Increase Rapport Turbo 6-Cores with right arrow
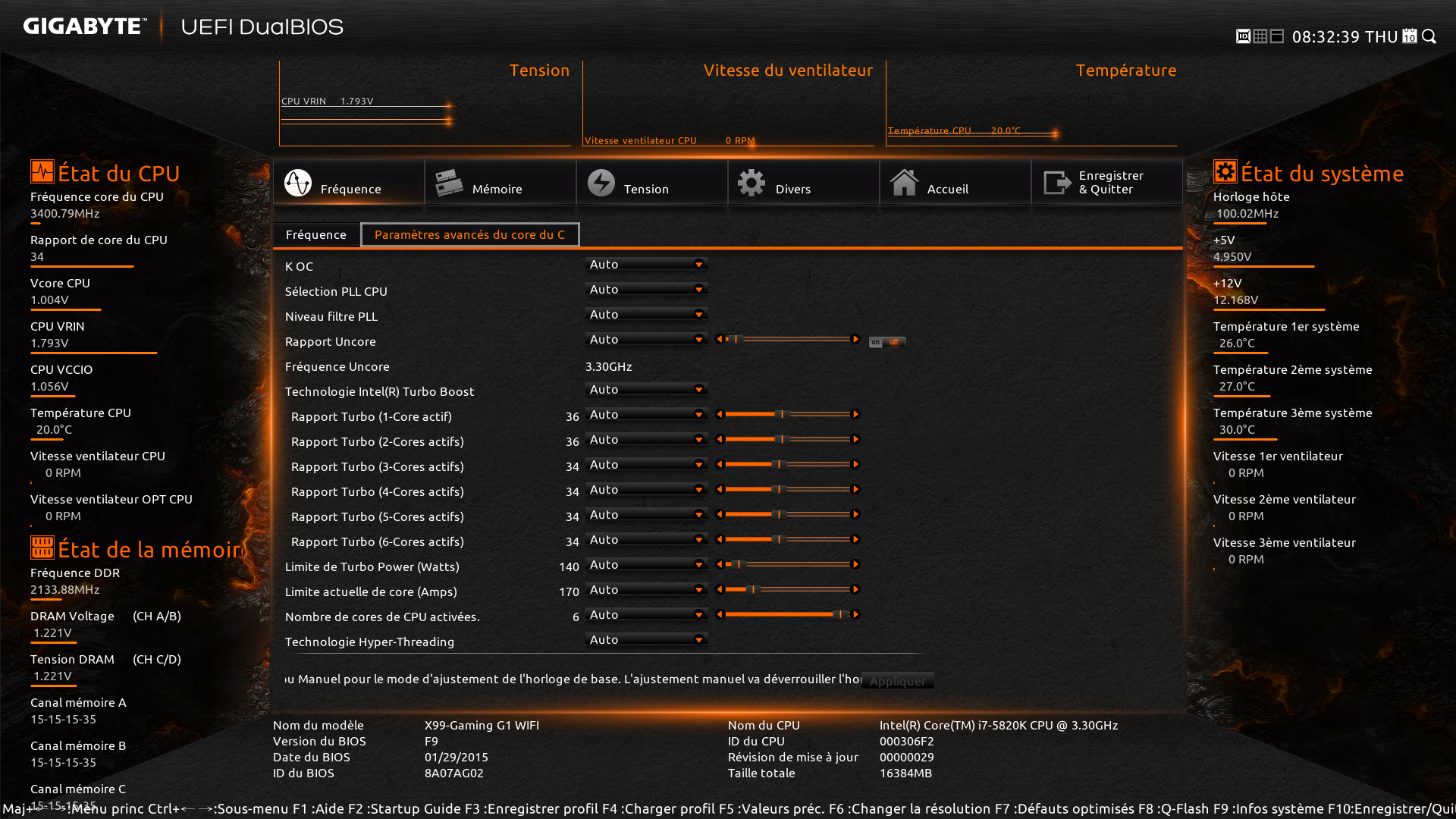 856,539
